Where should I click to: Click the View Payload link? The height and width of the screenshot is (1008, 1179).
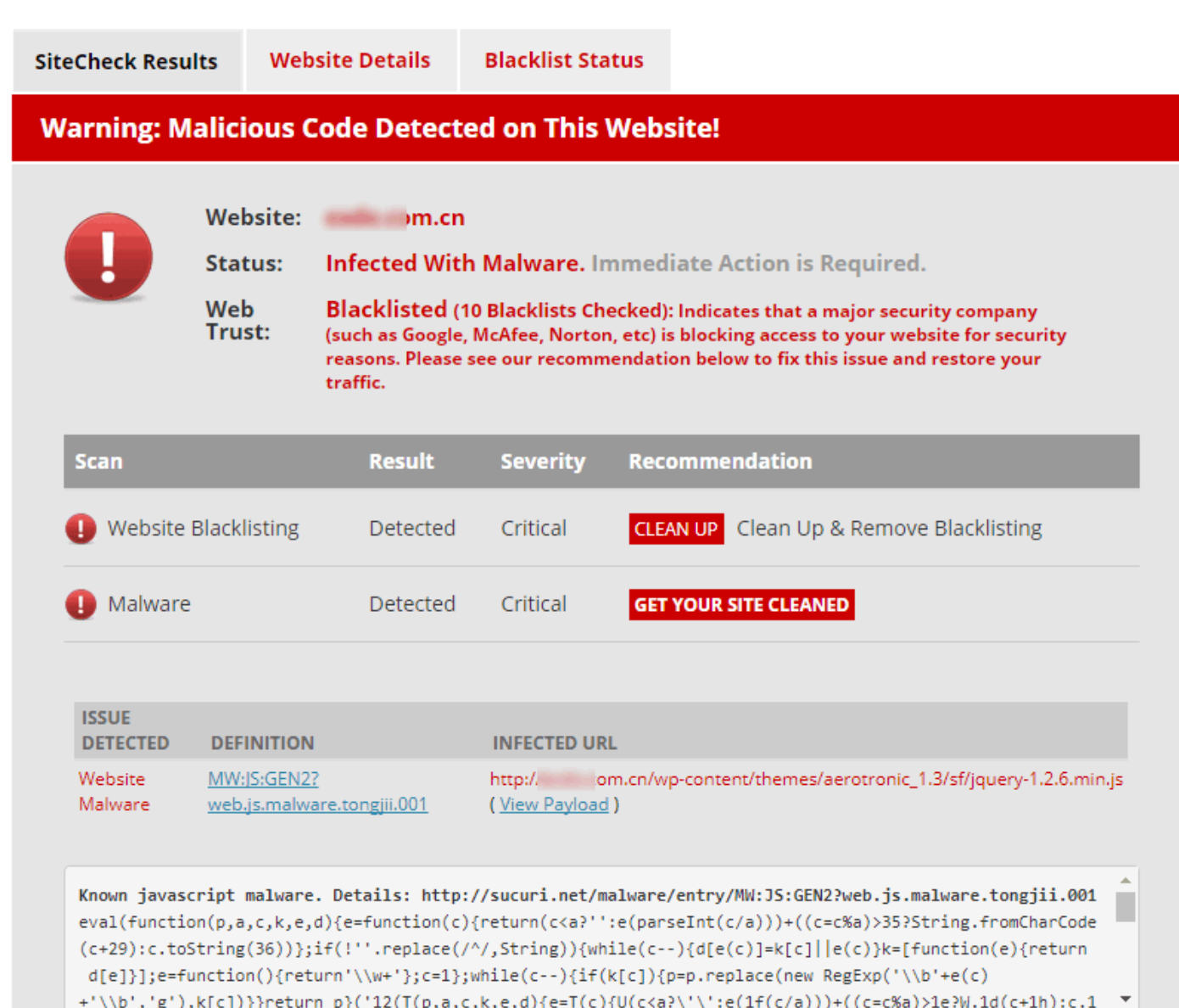click(554, 804)
